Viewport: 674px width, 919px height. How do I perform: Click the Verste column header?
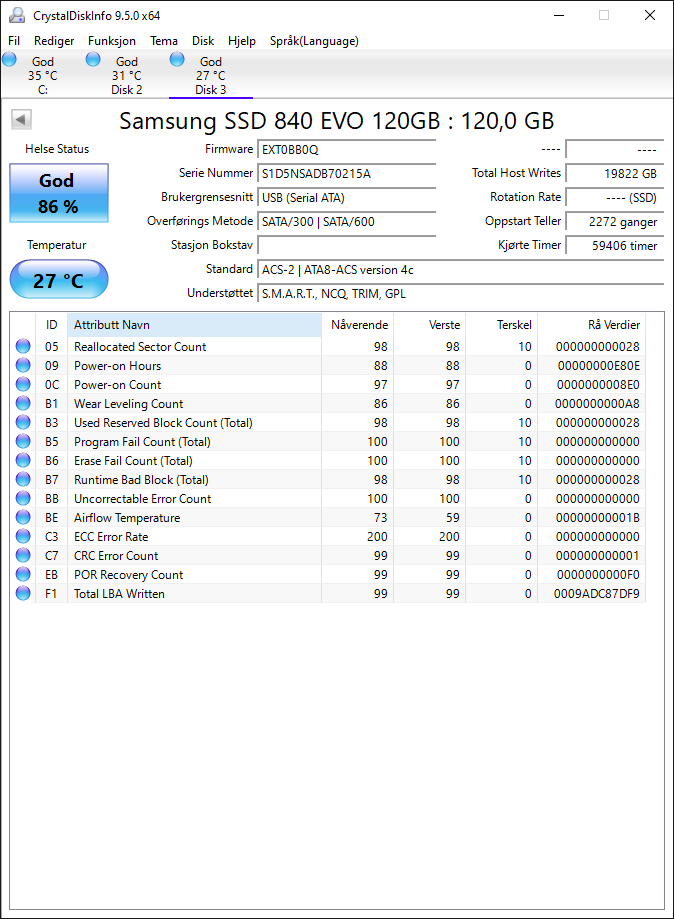[430, 325]
